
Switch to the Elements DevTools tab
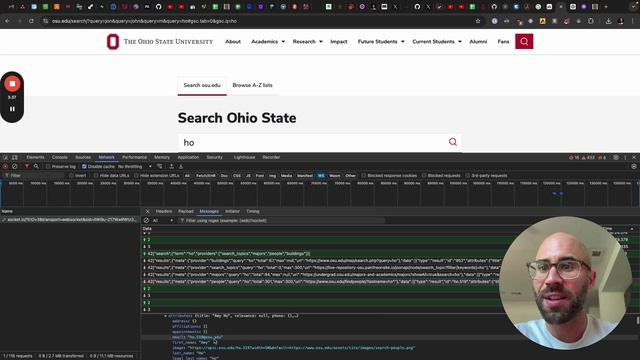(35, 157)
